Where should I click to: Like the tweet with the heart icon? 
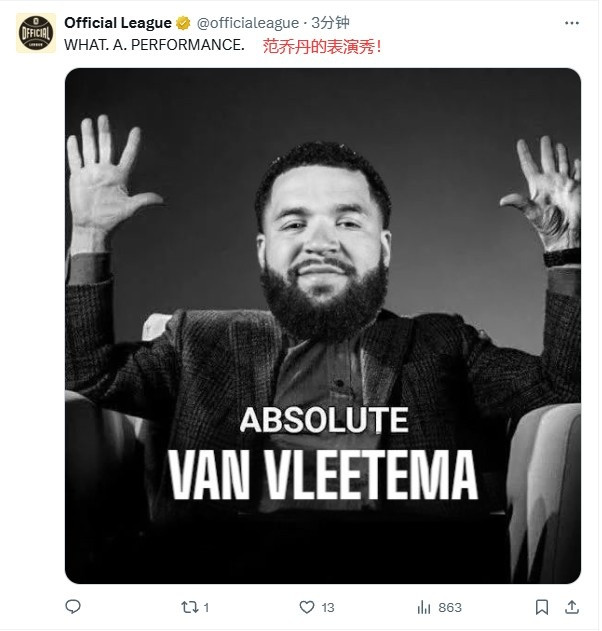pyautogui.click(x=308, y=606)
